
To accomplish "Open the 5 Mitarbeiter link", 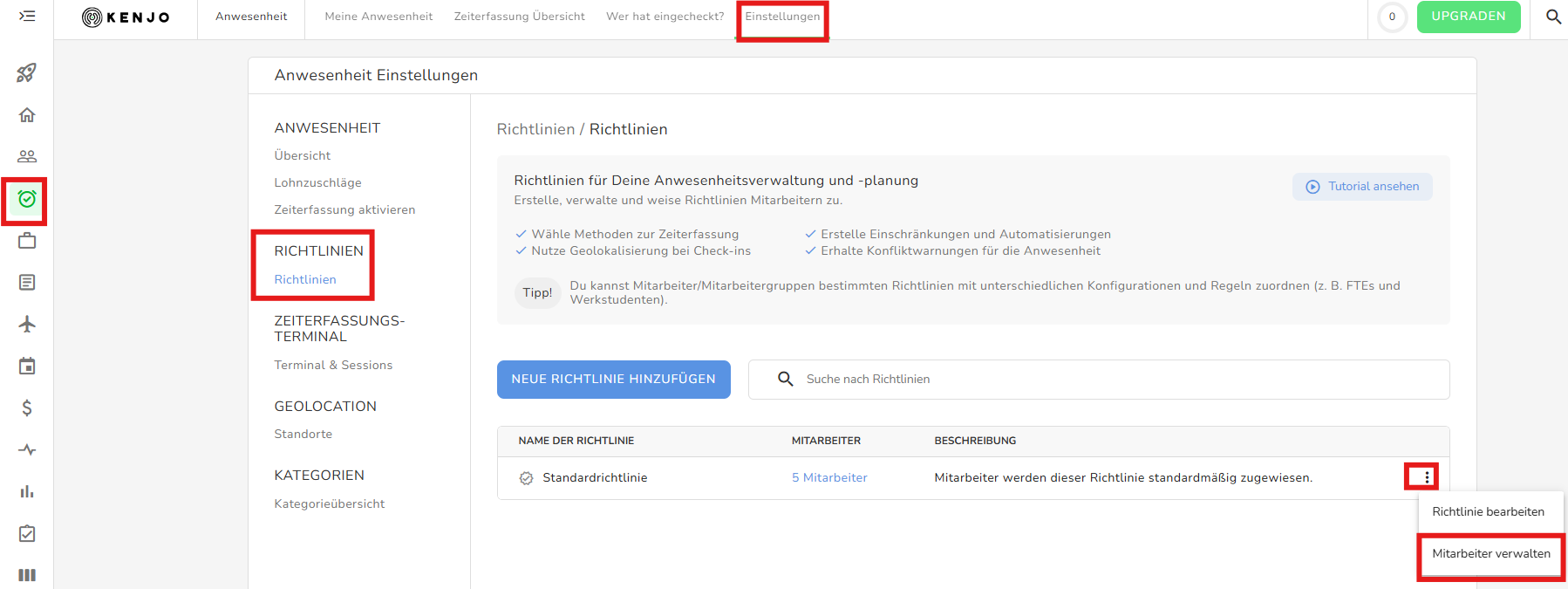I will (x=829, y=478).
